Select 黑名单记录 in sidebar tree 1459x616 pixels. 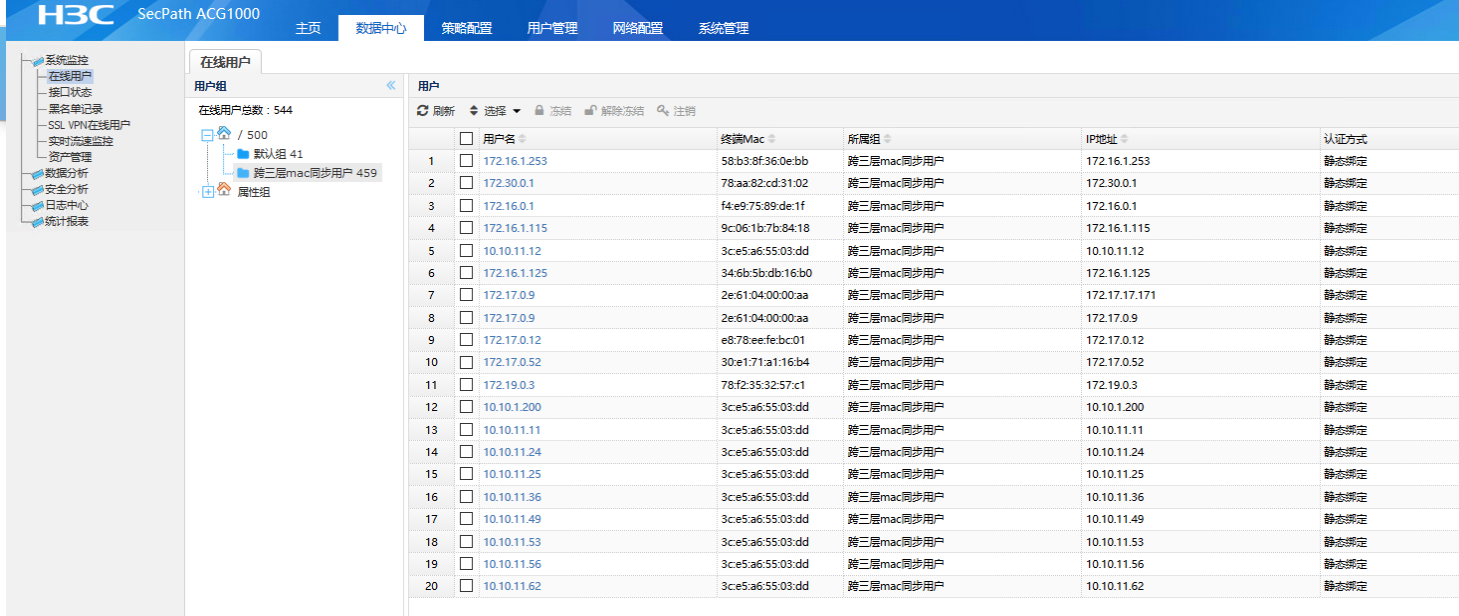(x=76, y=109)
